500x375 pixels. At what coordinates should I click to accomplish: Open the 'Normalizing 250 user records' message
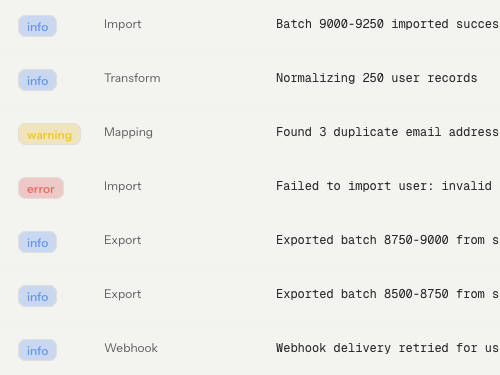pyautogui.click(x=377, y=78)
